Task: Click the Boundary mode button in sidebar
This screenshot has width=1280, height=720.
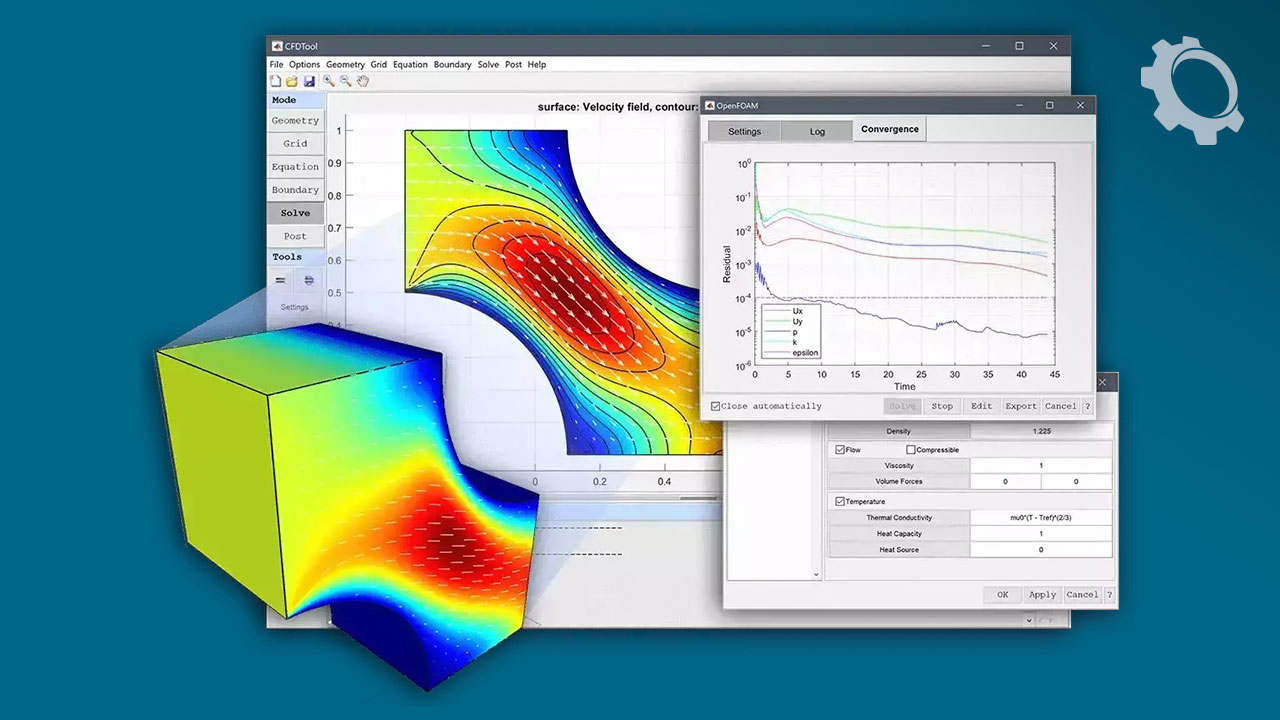Action: click(x=295, y=190)
